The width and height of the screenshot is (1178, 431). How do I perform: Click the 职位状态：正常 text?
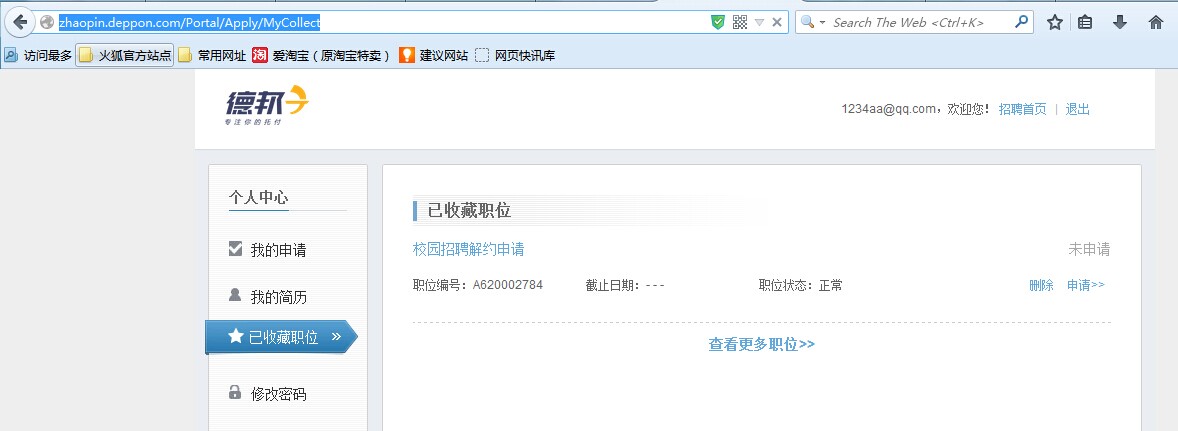click(x=801, y=285)
